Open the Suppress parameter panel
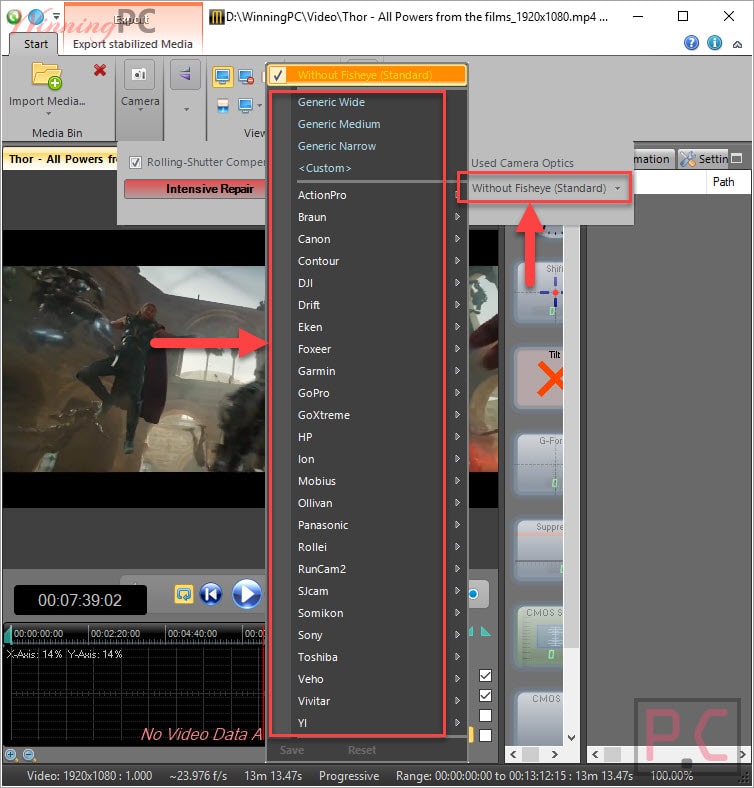The height and width of the screenshot is (788, 754). 539,549
